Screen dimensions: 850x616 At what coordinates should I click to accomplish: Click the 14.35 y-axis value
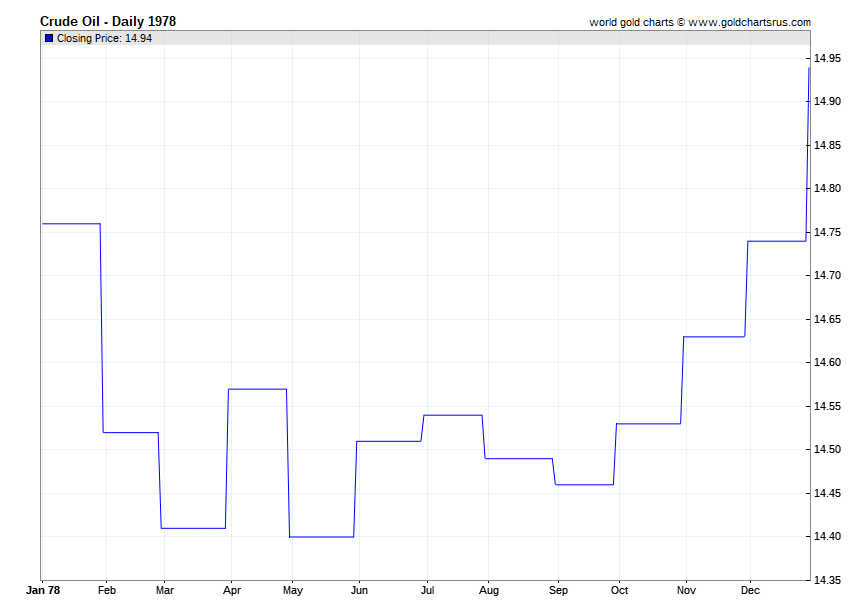[828, 580]
